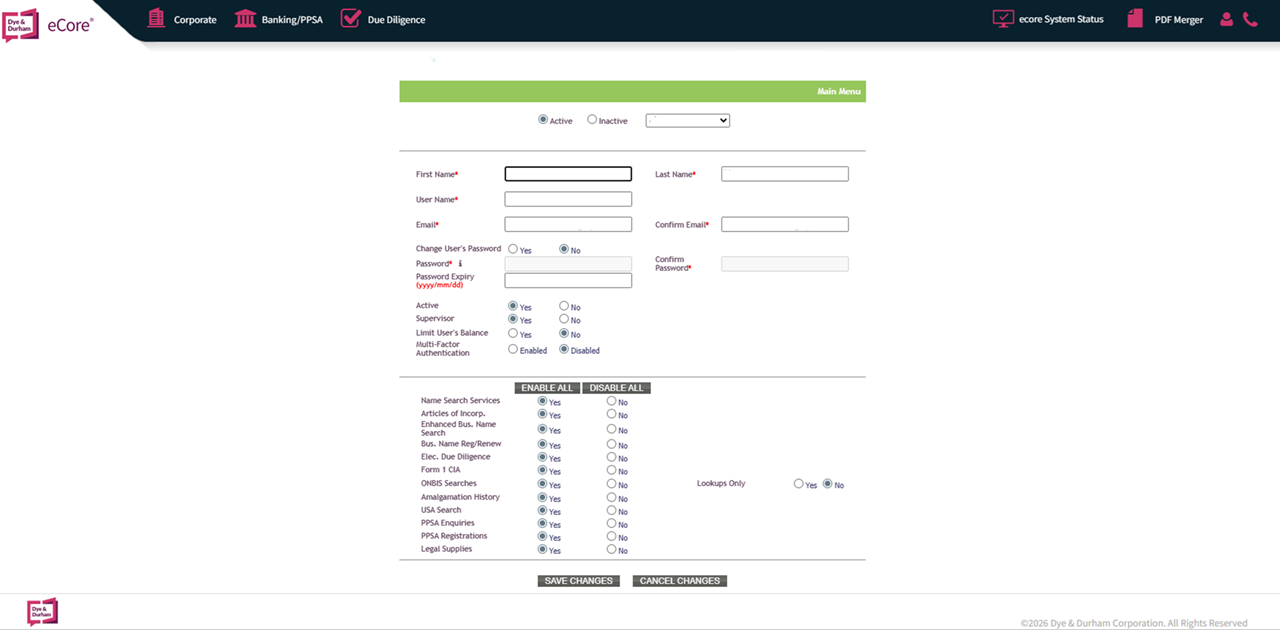Click SAVE CHANGES button

coord(579,581)
